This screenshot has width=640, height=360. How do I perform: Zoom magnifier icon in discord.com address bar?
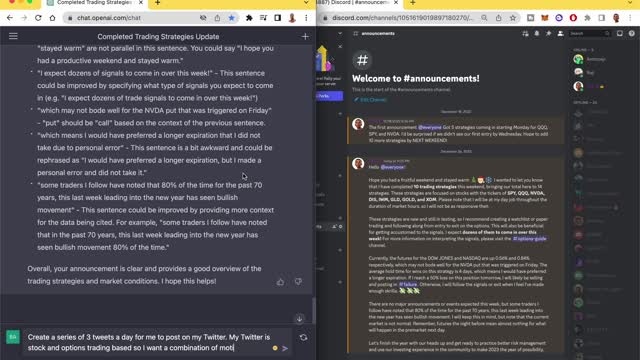484,18
